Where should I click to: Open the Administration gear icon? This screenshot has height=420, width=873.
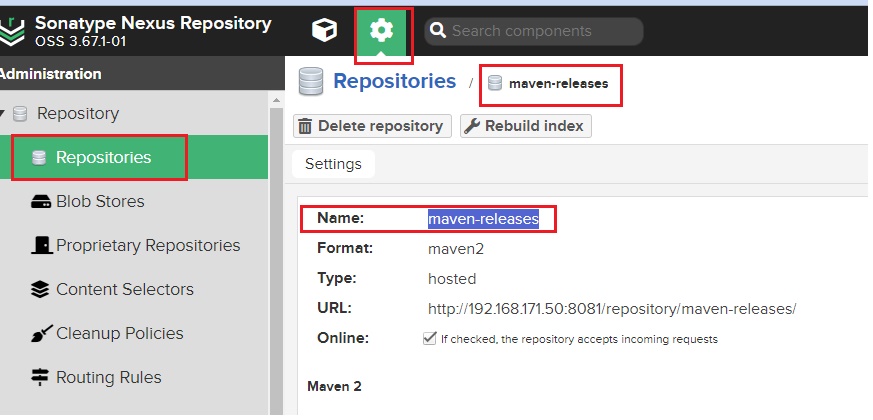(x=381, y=31)
